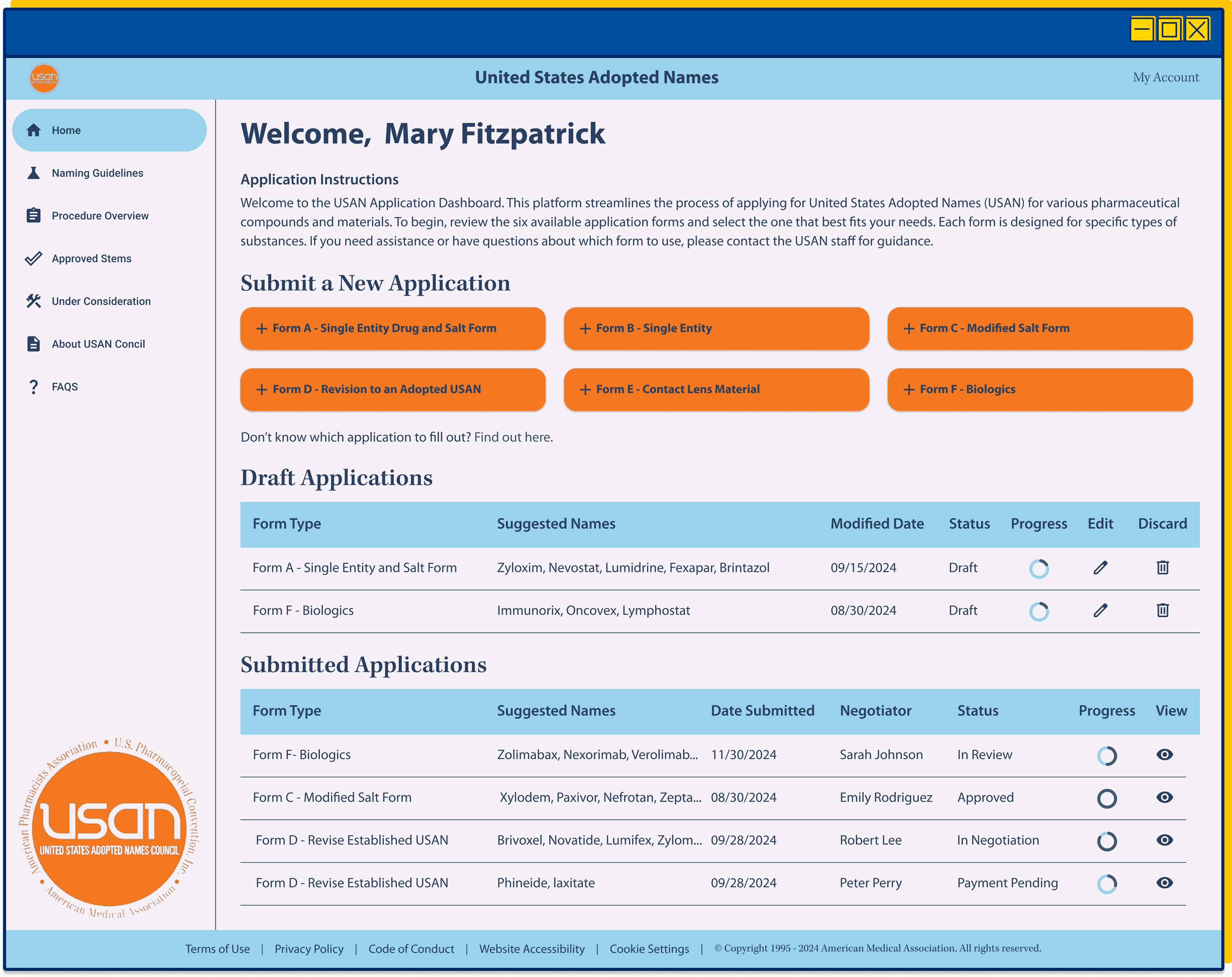Viewport: 1232px width, 977px height.
Task: Start Form C Modified Salt Form application
Action: pos(1040,329)
